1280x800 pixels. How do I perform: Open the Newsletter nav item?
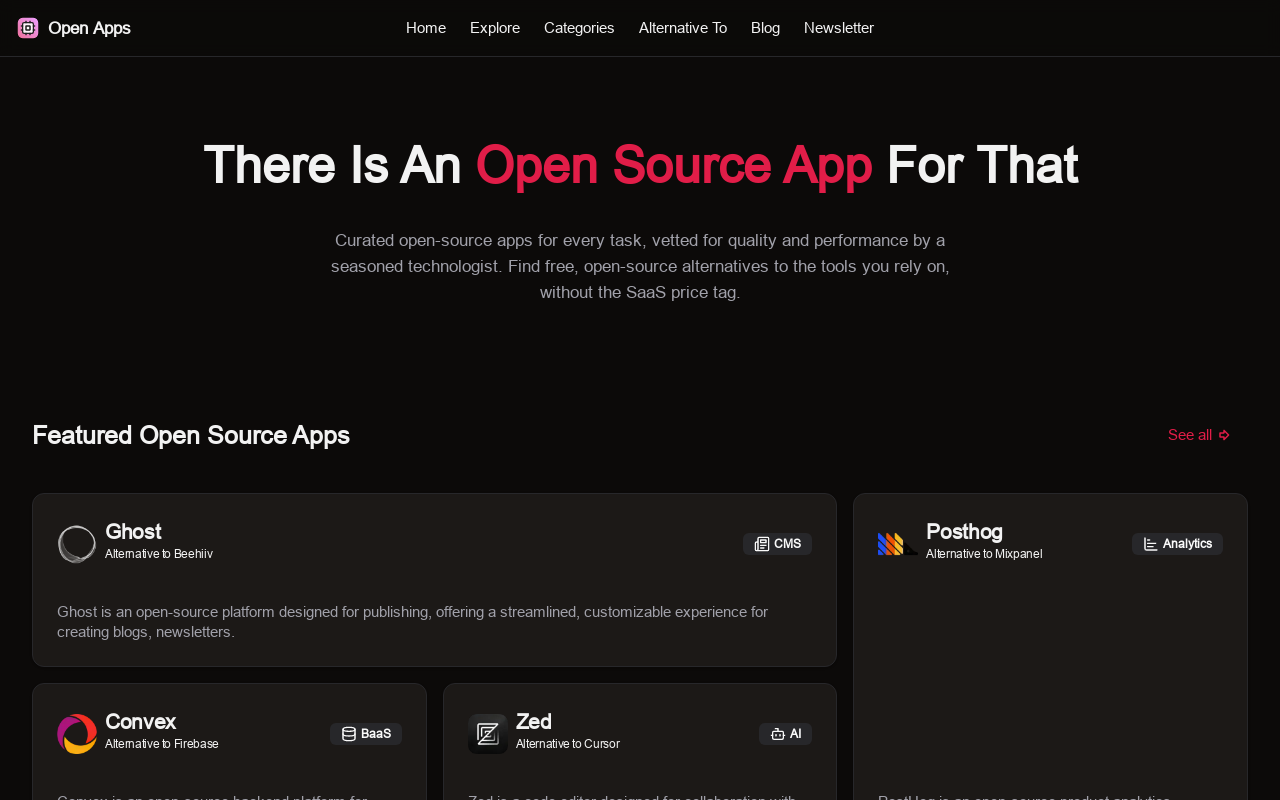pos(839,28)
